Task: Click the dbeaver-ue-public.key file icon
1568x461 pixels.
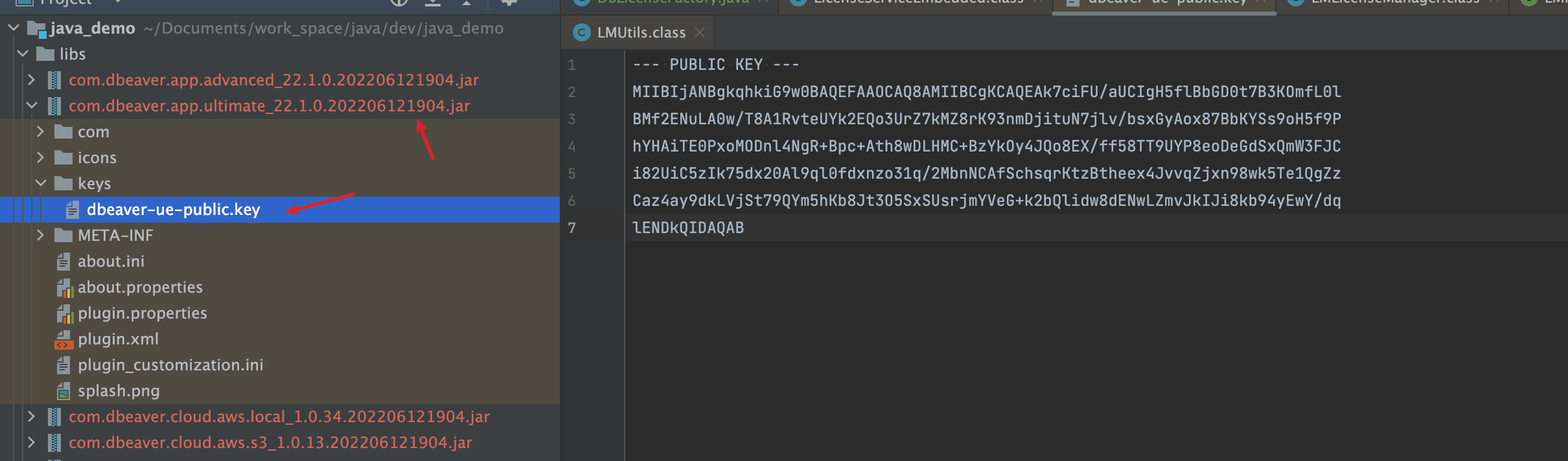Action: 73,210
